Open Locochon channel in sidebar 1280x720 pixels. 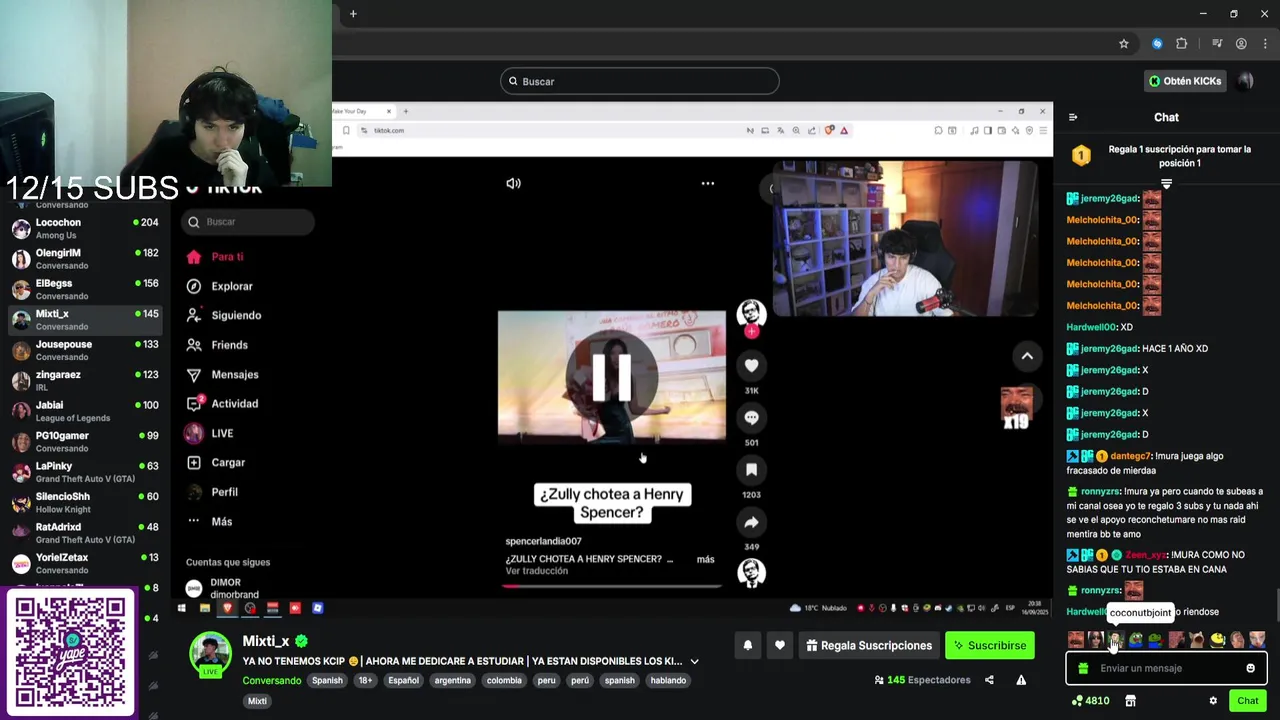pyautogui.click(x=85, y=228)
